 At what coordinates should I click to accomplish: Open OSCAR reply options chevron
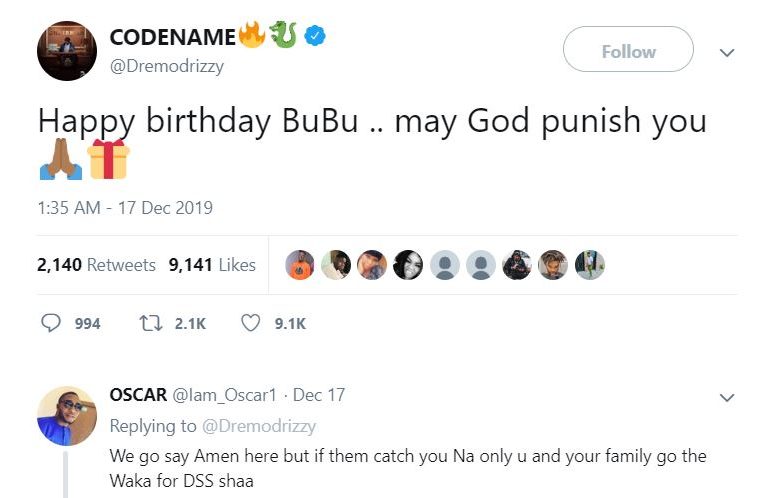(x=727, y=397)
